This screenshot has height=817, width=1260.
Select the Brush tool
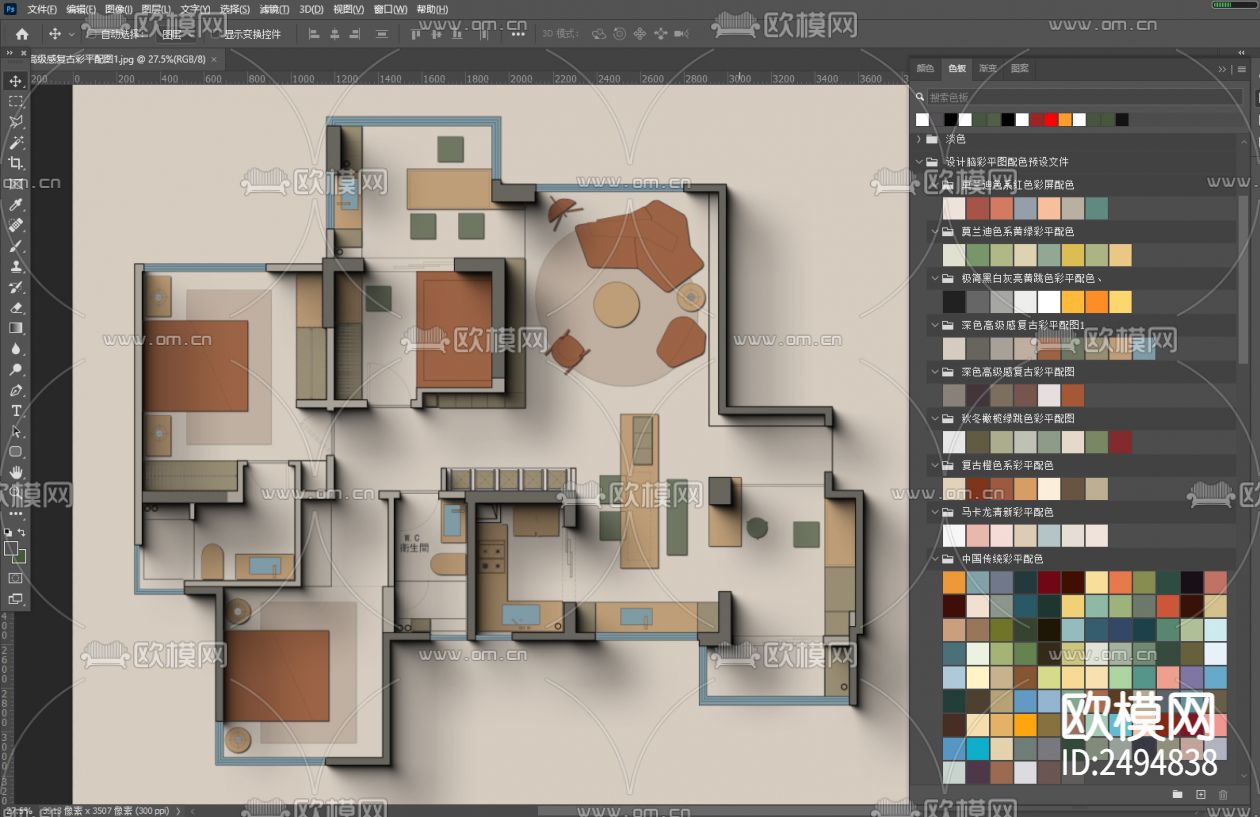coord(16,246)
